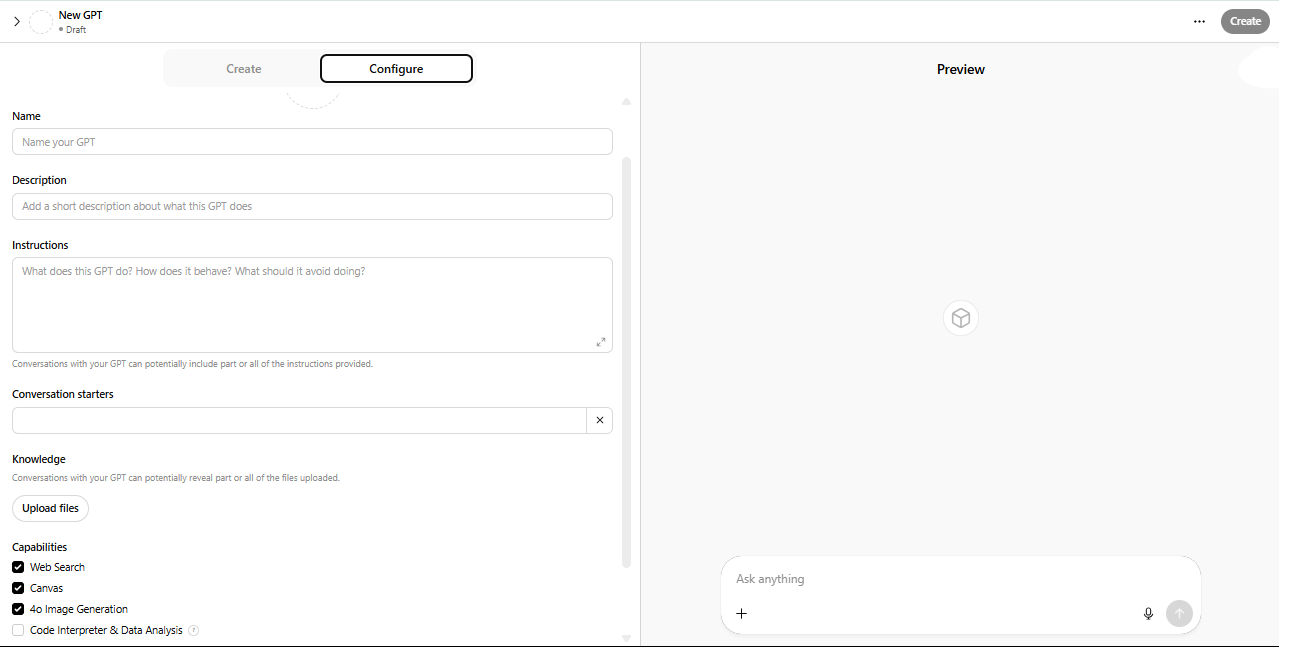1292x647 pixels.
Task: Click the scroll up arrow of configure panel
Action: (x=627, y=102)
